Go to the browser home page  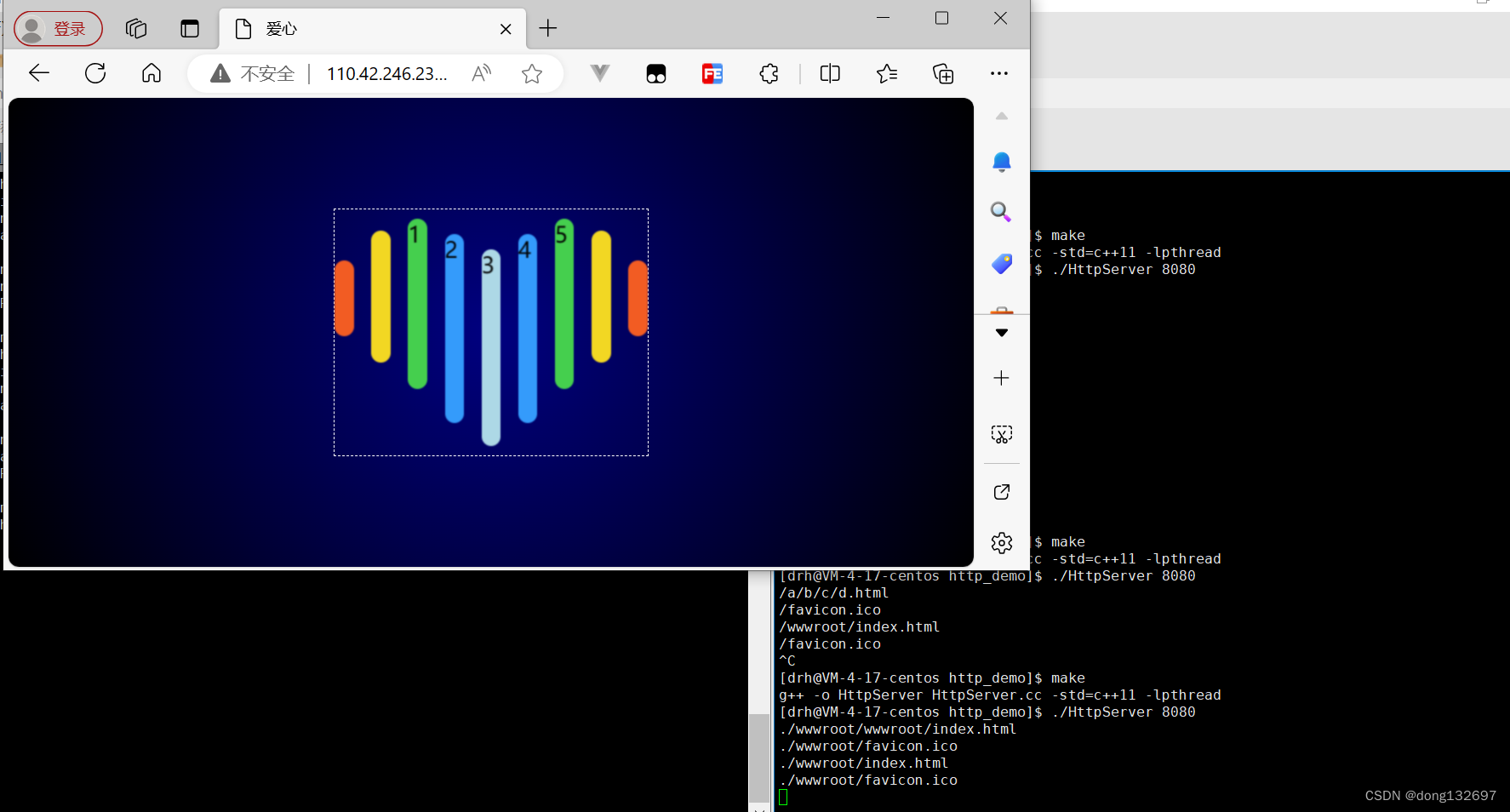(152, 73)
